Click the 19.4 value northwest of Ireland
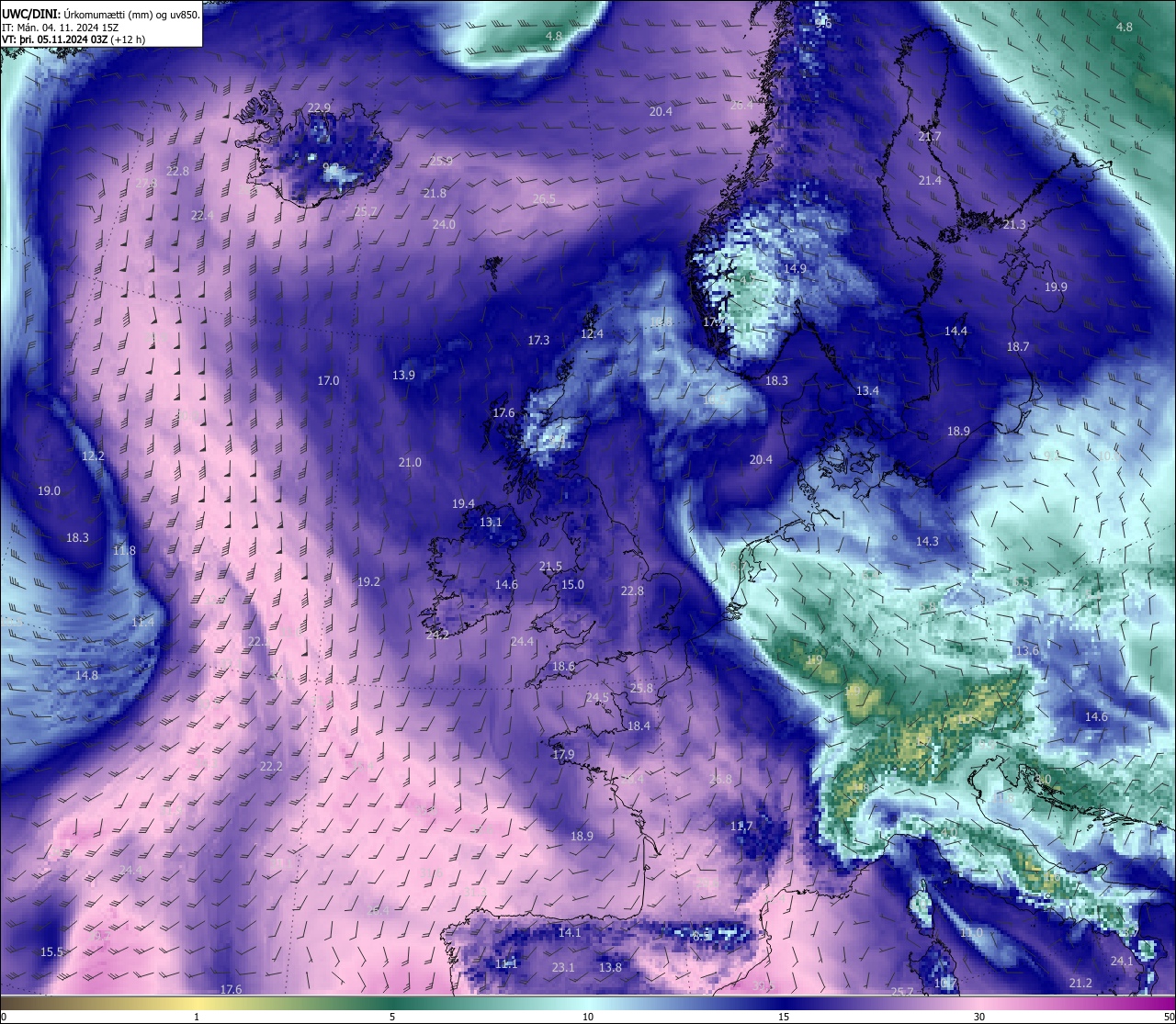The image size is (1176, 1024). 463,503
